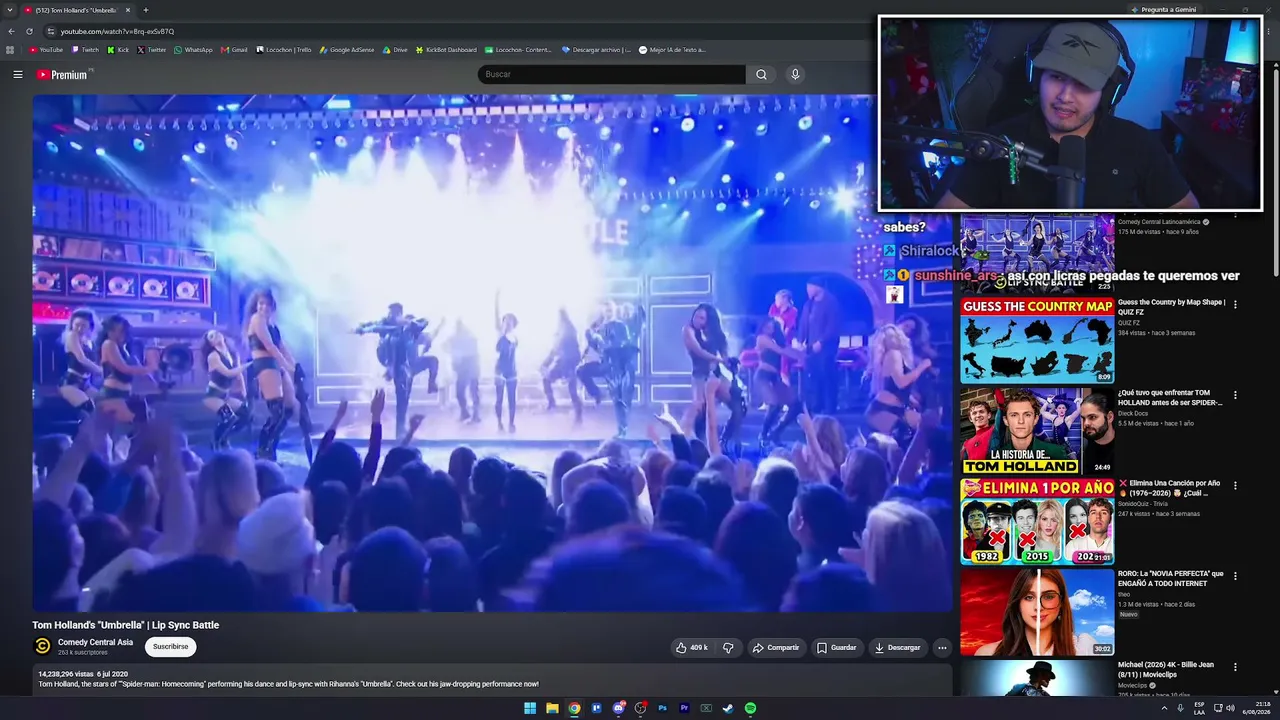Like the video with 409 k likes
The image size is (1280, 720).
tap(691, 647)
